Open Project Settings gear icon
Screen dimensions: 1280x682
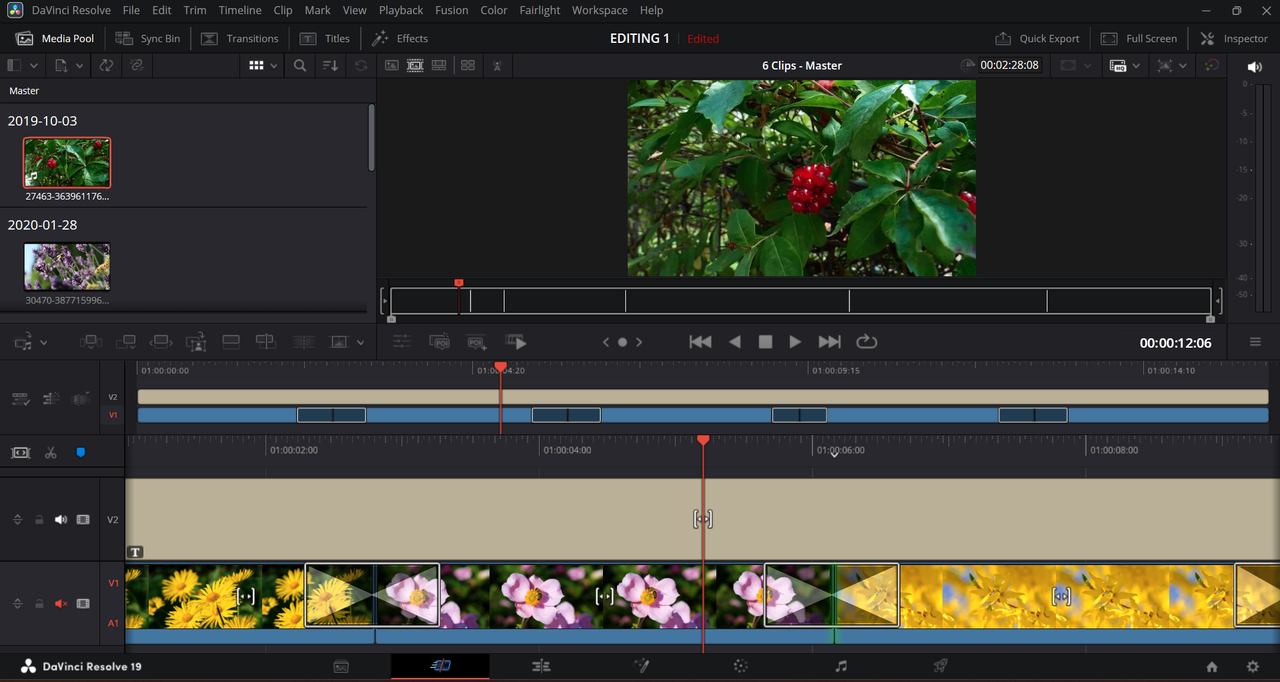(1252, 666)
